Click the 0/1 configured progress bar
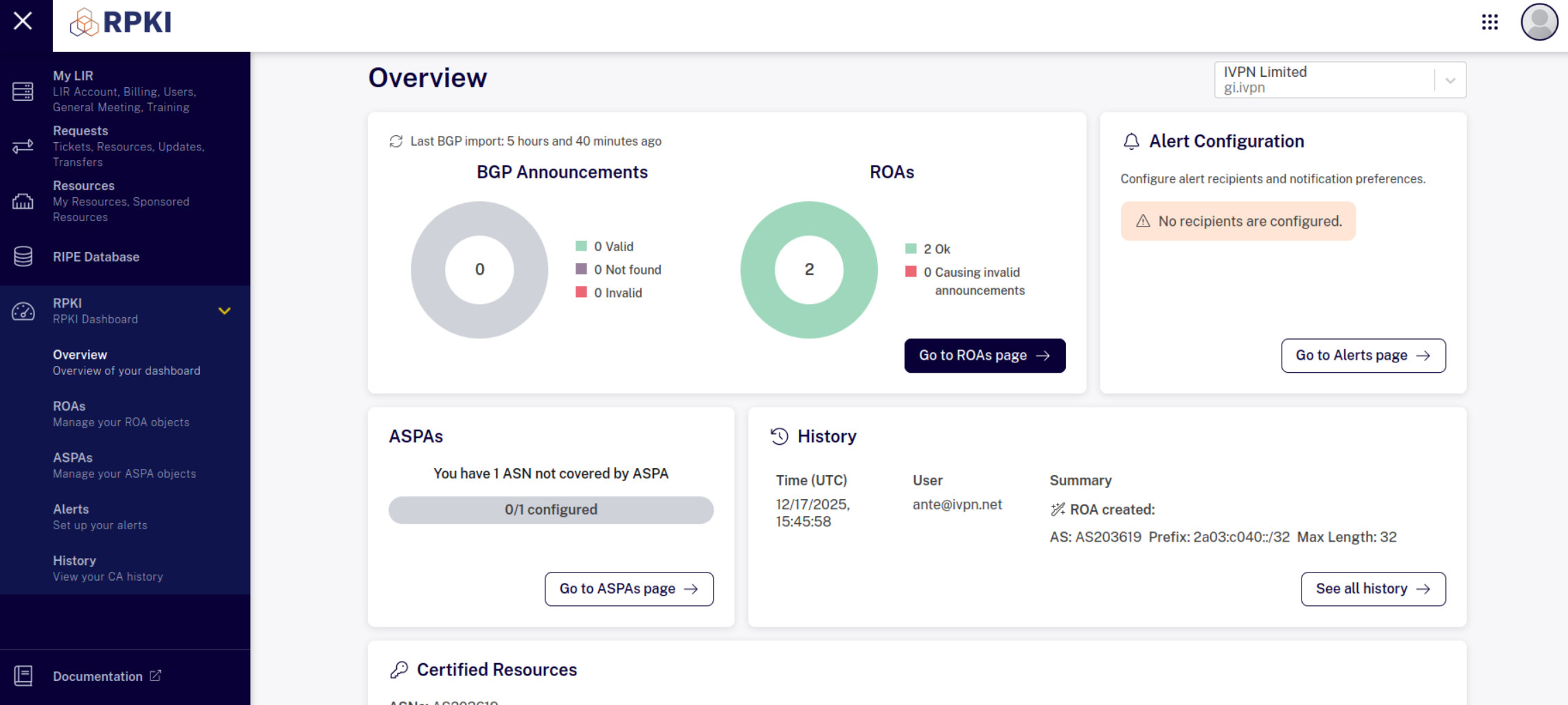This screenshot has width=1568, height=705. click(551, 510)
